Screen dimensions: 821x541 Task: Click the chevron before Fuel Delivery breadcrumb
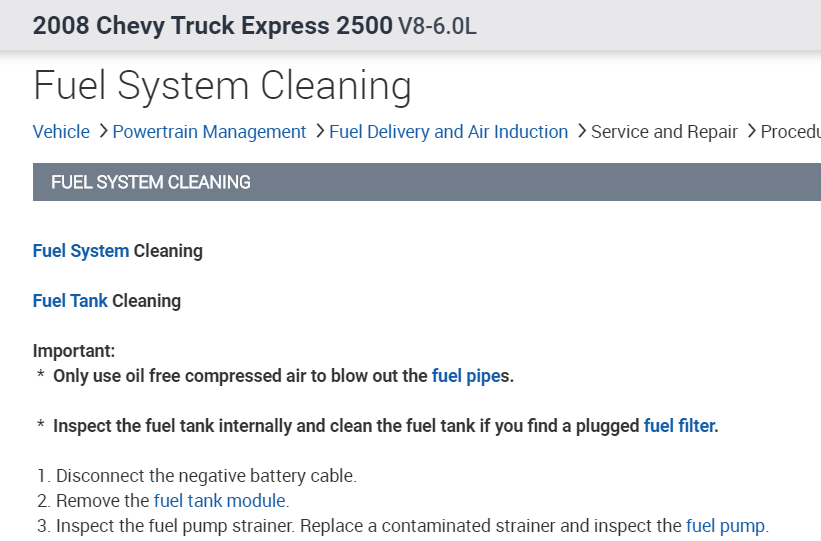318,132
